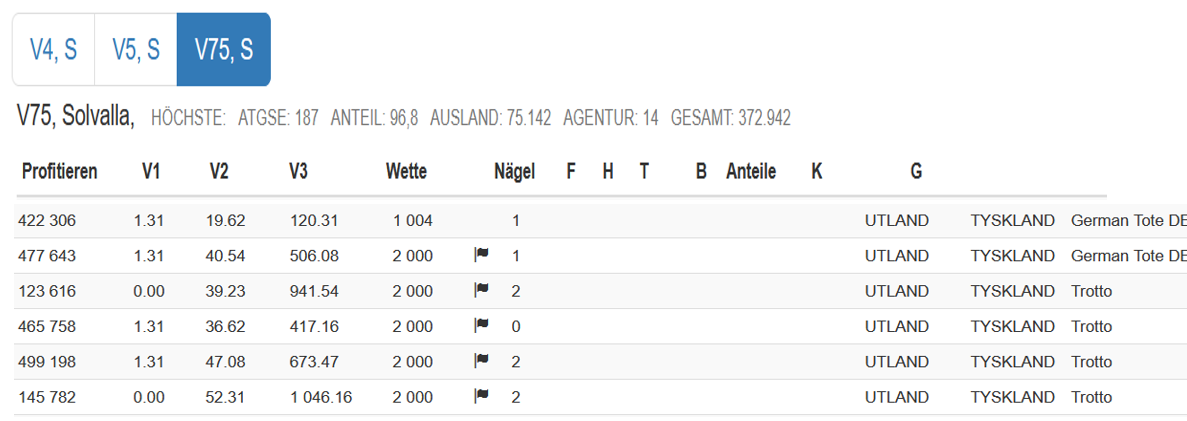Click the 1 046.16 V3 value
1187x421 pixels.
coord(321,397)
